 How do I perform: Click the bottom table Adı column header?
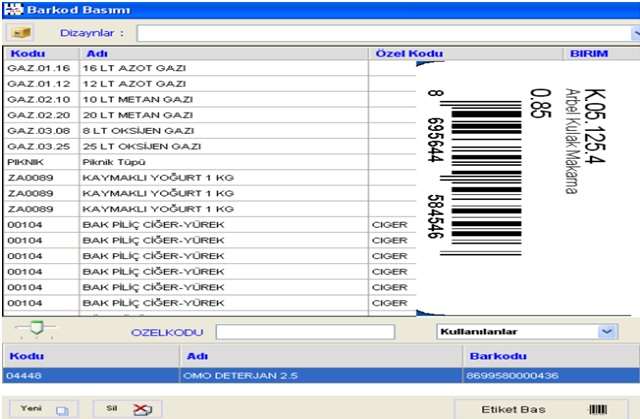321,356
